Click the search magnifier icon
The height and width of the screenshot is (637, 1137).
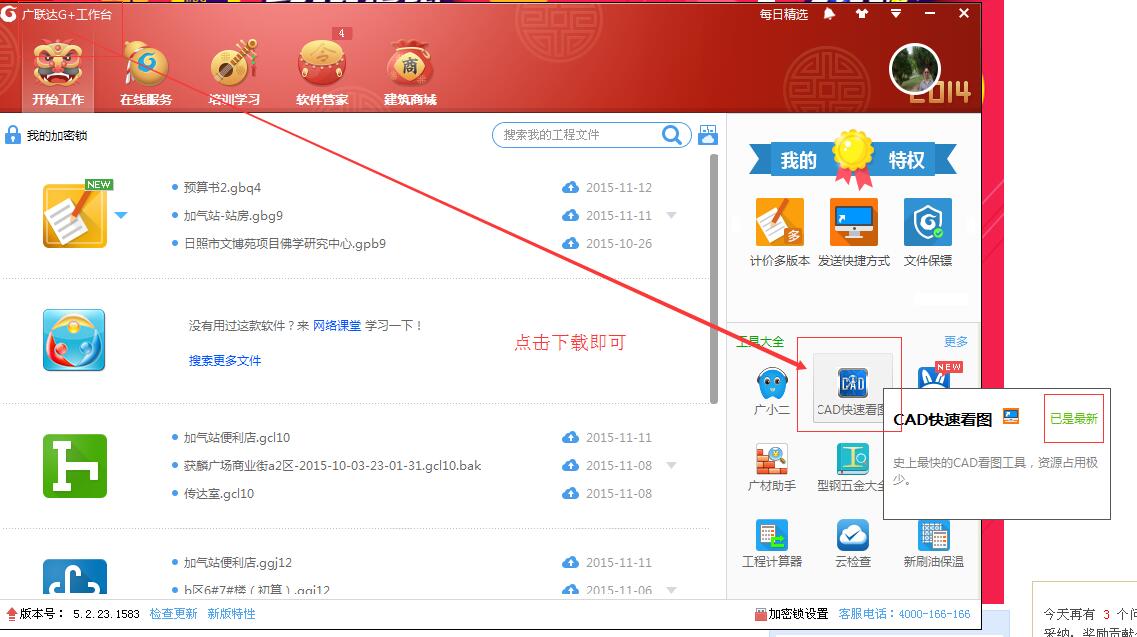tap(672, 135)
